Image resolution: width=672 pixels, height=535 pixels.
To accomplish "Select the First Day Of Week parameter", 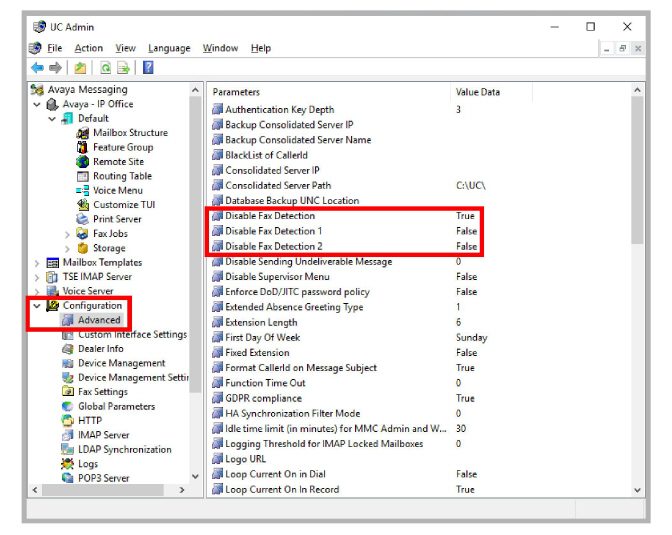I will (x=262, y=338).
